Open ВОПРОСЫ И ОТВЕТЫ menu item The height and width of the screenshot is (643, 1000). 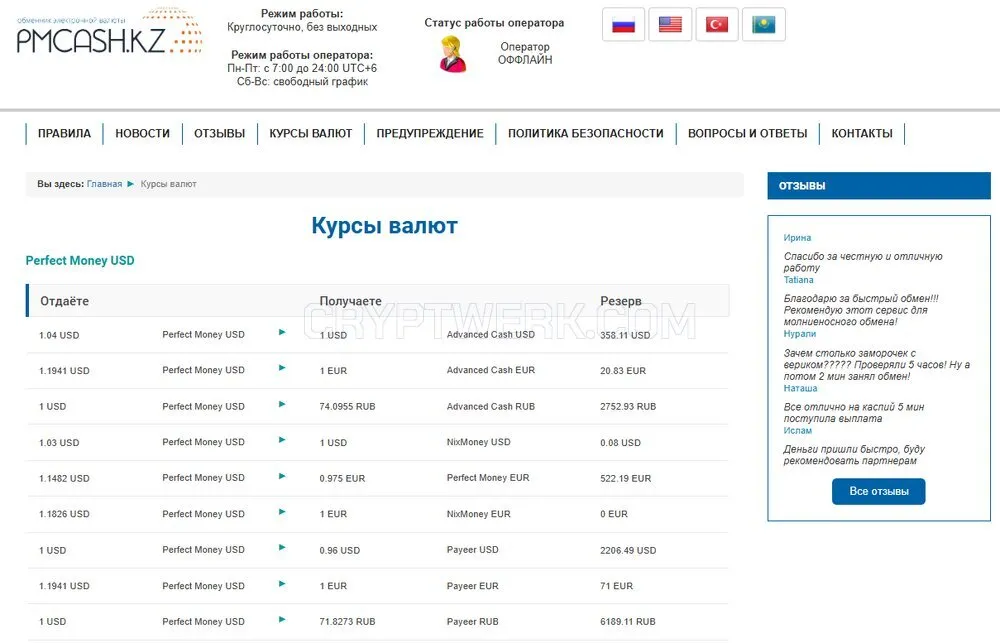(747, 133)
